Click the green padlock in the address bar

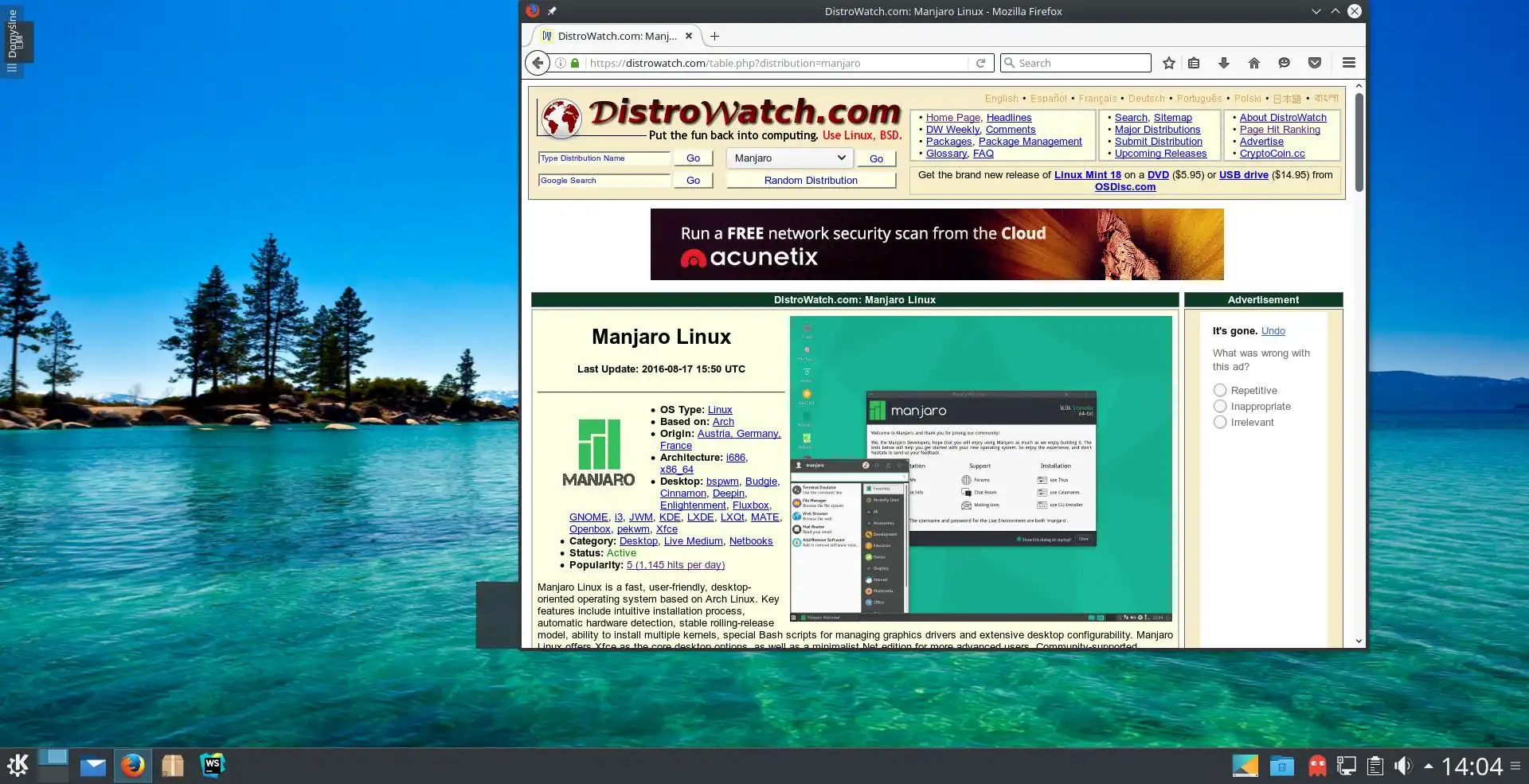tap(575, 63)
